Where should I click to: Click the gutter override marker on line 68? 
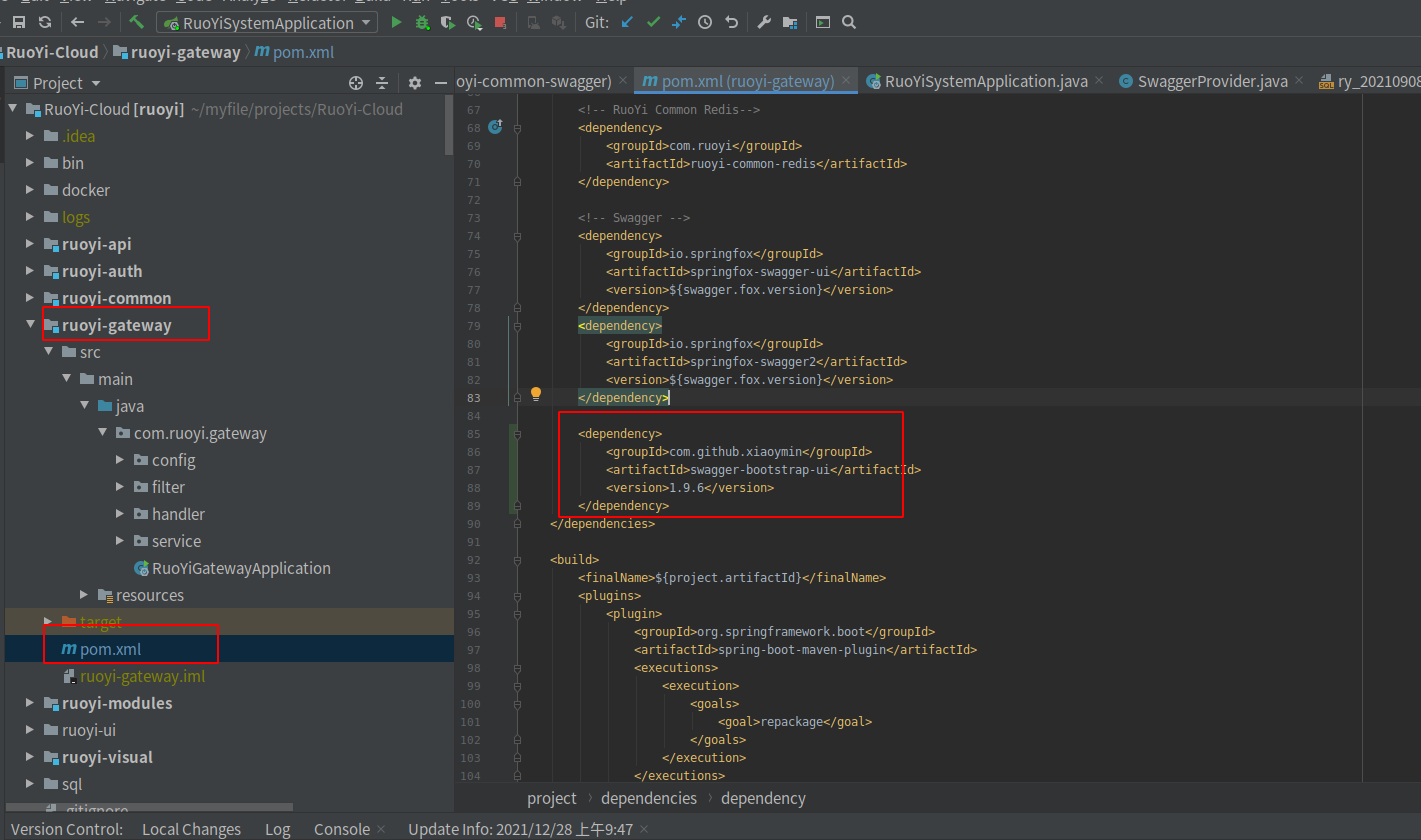[495, 127]
